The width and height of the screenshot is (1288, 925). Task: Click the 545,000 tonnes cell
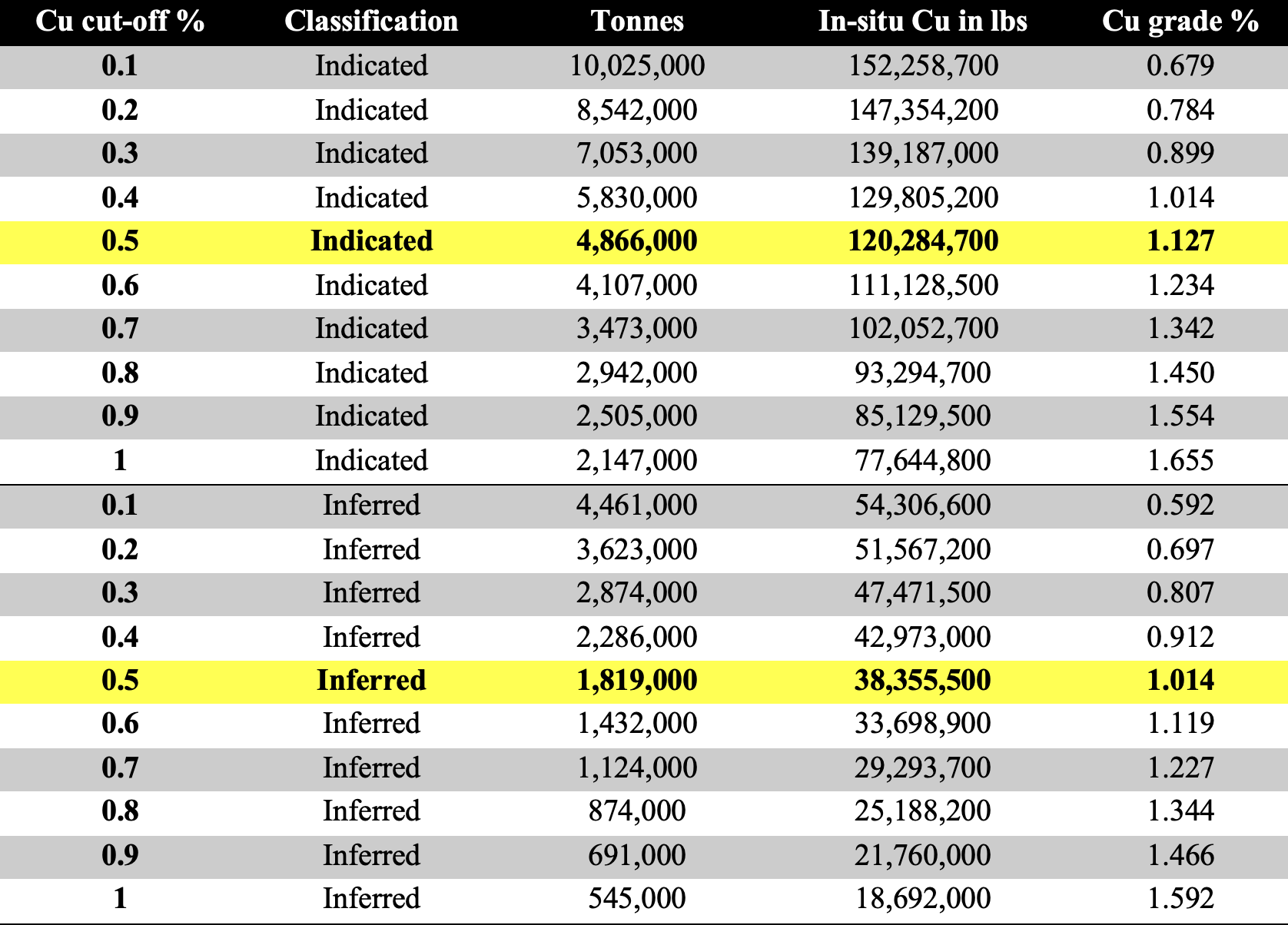point(637,899)
